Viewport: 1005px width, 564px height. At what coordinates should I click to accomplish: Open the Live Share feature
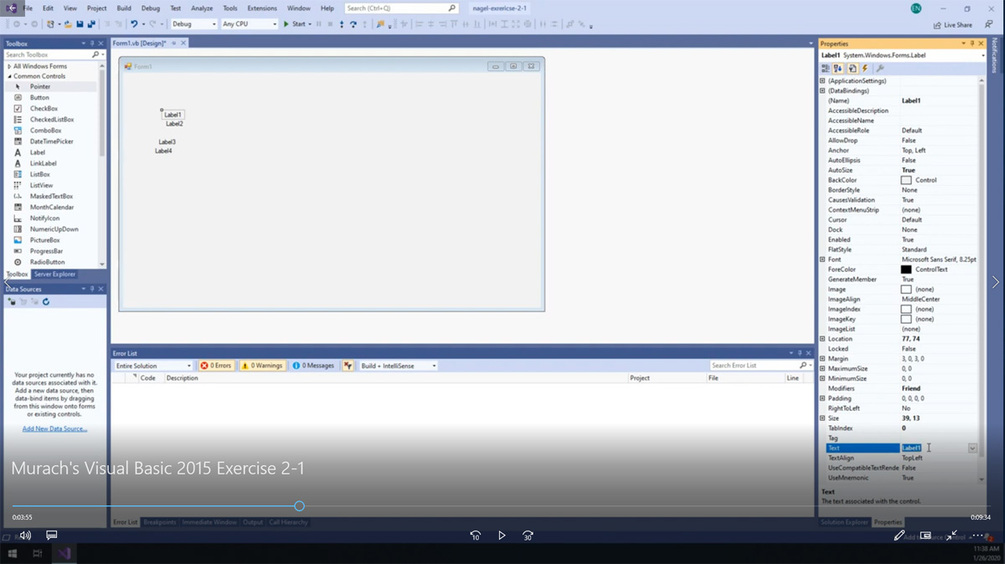pos(953,25)
